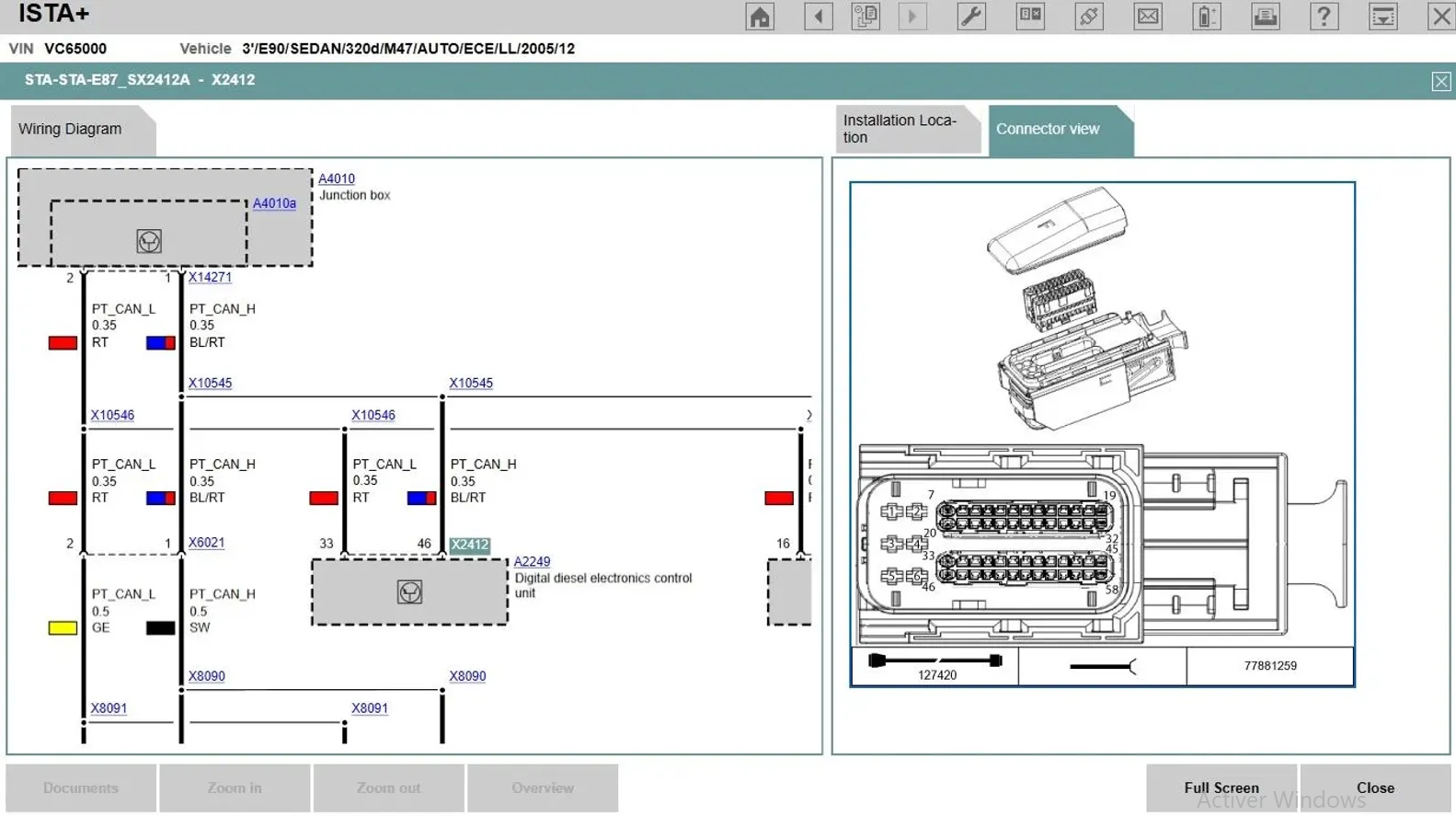This screenshot has width=1456, height=816.
Task: Click the vehicle description string 3'/E90/SEDAN/320d
Action: (408, 49)
